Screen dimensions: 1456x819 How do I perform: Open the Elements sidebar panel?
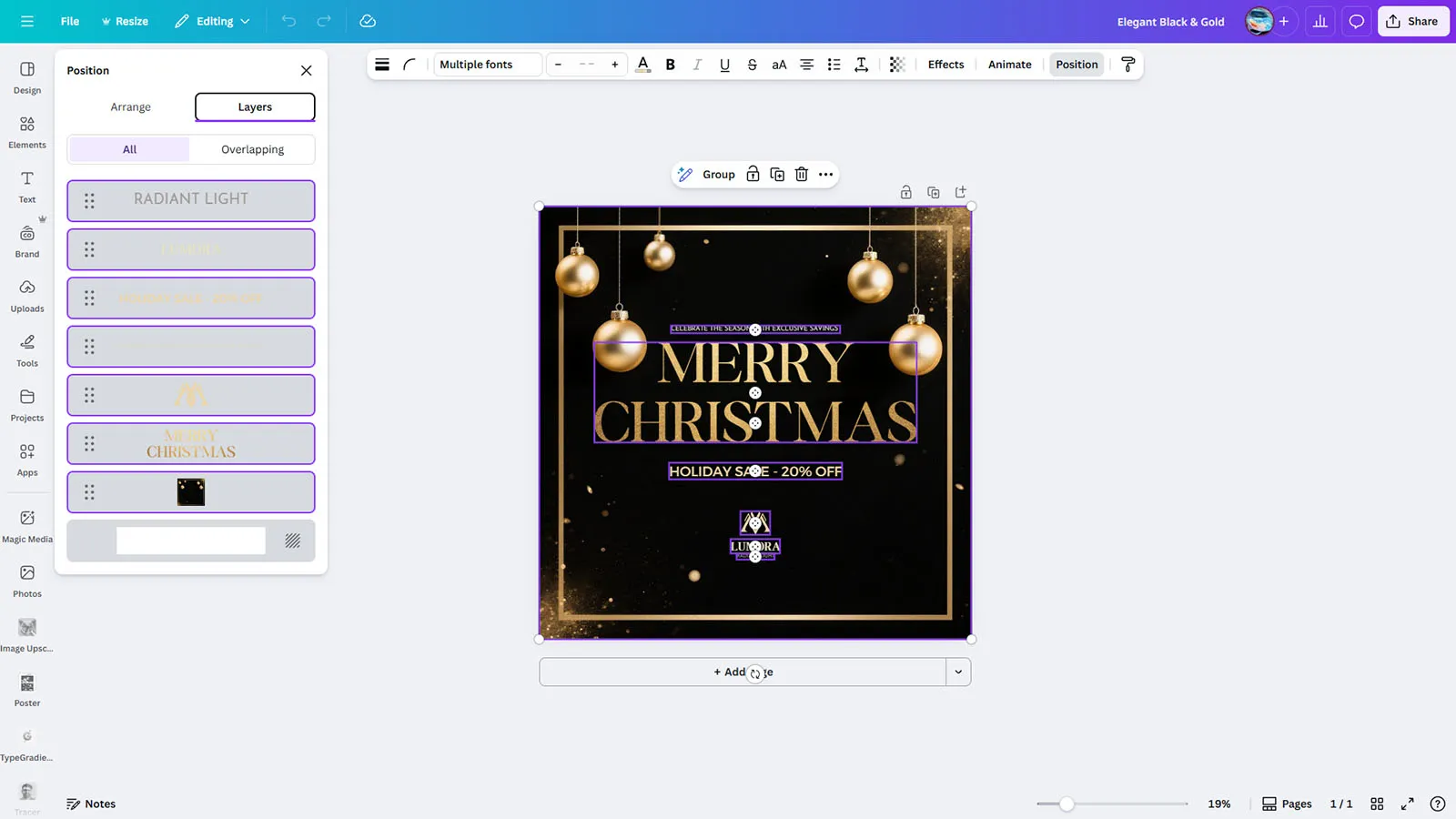(x=27, y=132)
